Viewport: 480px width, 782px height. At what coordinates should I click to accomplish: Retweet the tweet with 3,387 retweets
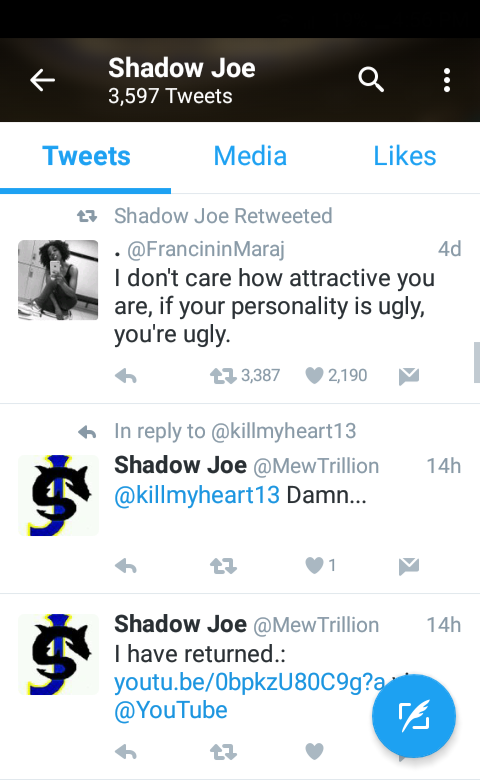click(223, 376)
